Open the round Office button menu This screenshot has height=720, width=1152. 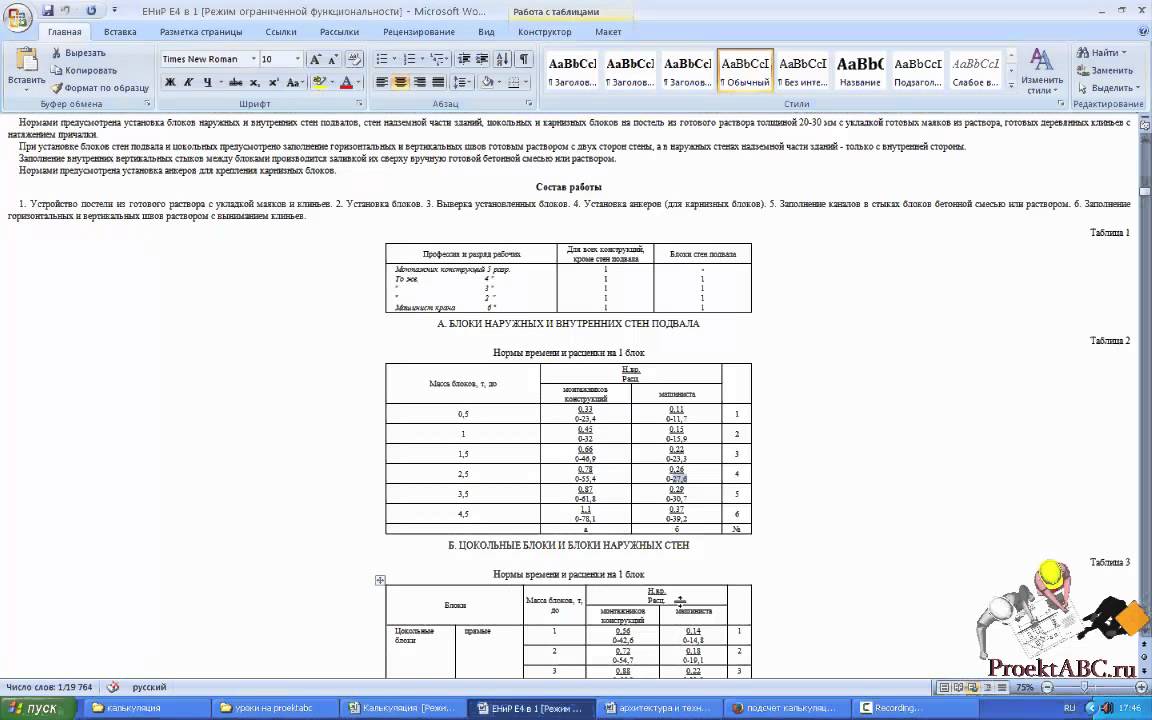(x=17, y=17)
